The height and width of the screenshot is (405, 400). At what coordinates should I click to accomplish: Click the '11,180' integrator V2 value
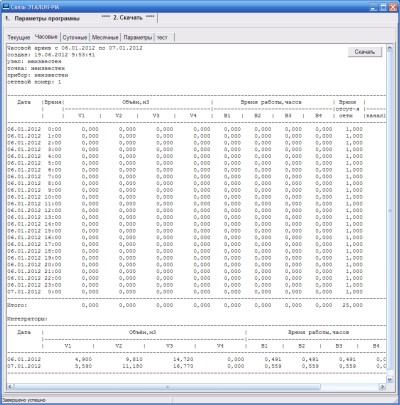(x=133, y=366)
